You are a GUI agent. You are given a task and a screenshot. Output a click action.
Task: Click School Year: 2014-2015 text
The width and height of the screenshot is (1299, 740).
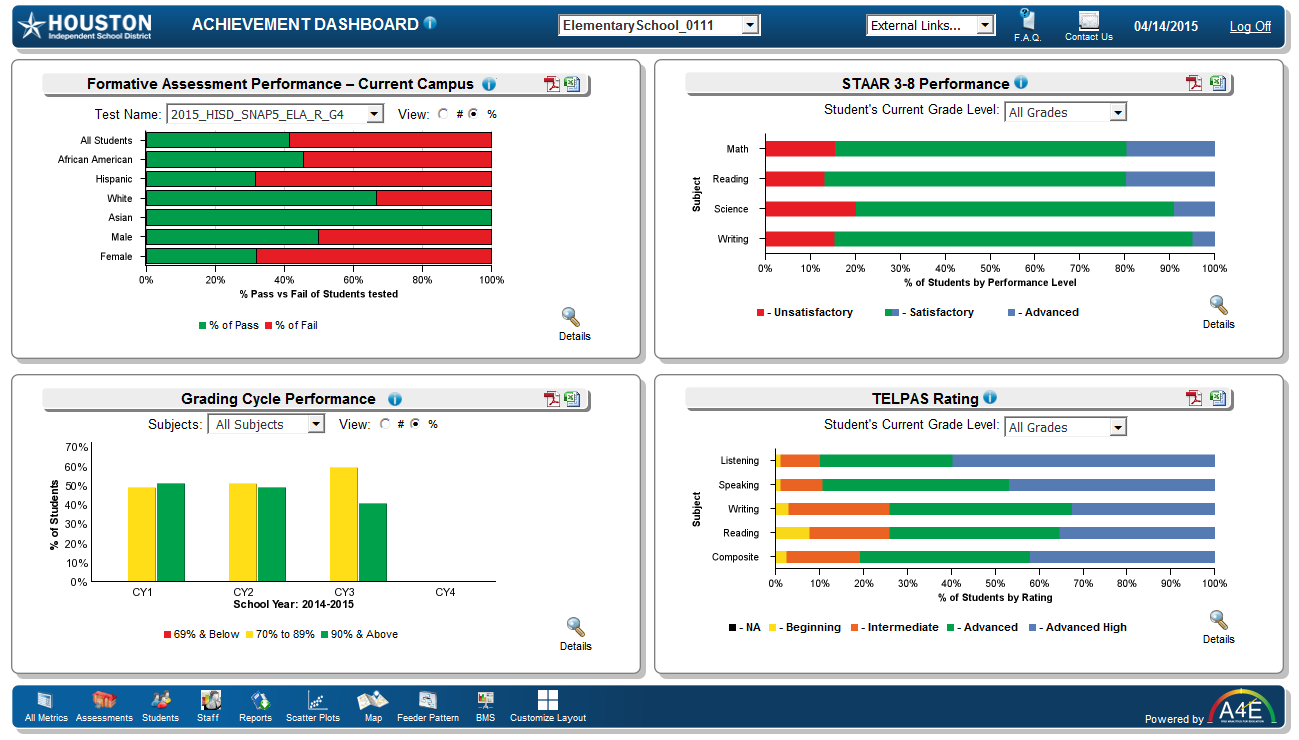294,604
